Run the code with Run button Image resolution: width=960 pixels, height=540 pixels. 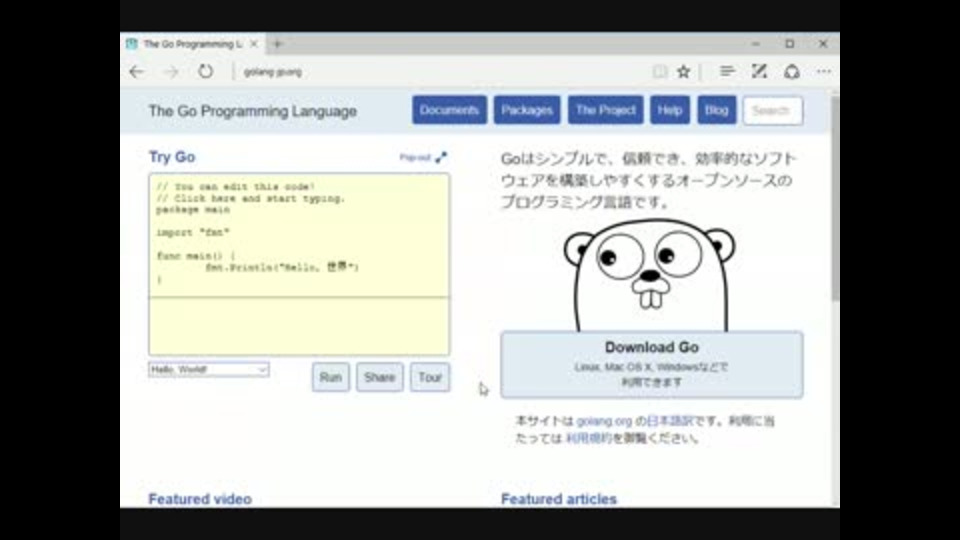(x=331, y=377)
